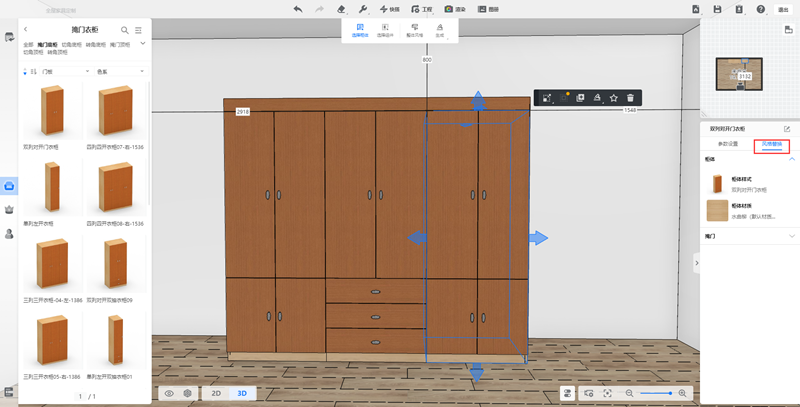800x407 pixels.
Task: Click the render camera icon
Action: [448, 8]
